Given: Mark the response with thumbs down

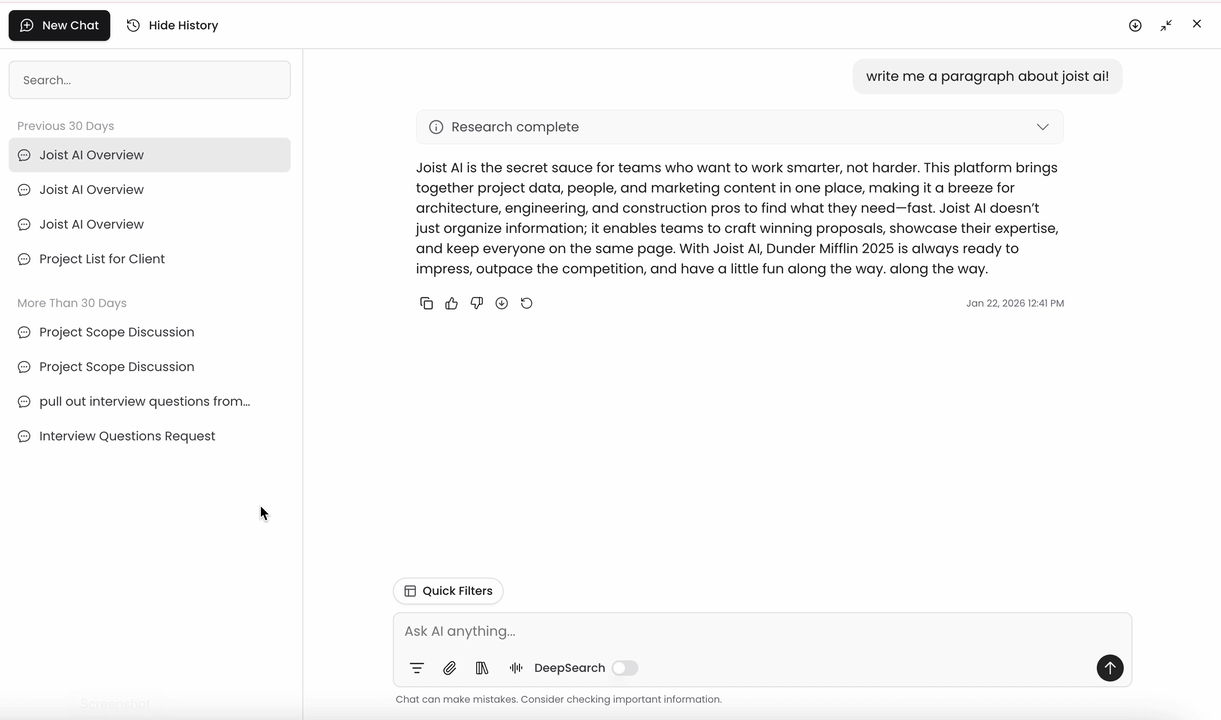Looking at the screenshot, I should 476,303.
